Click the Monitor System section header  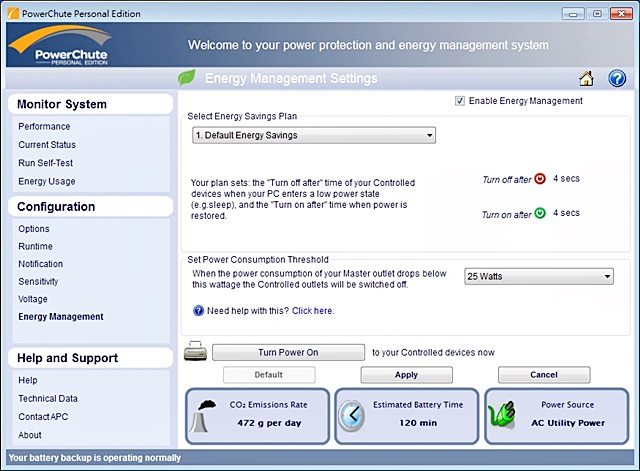point(91,104)
